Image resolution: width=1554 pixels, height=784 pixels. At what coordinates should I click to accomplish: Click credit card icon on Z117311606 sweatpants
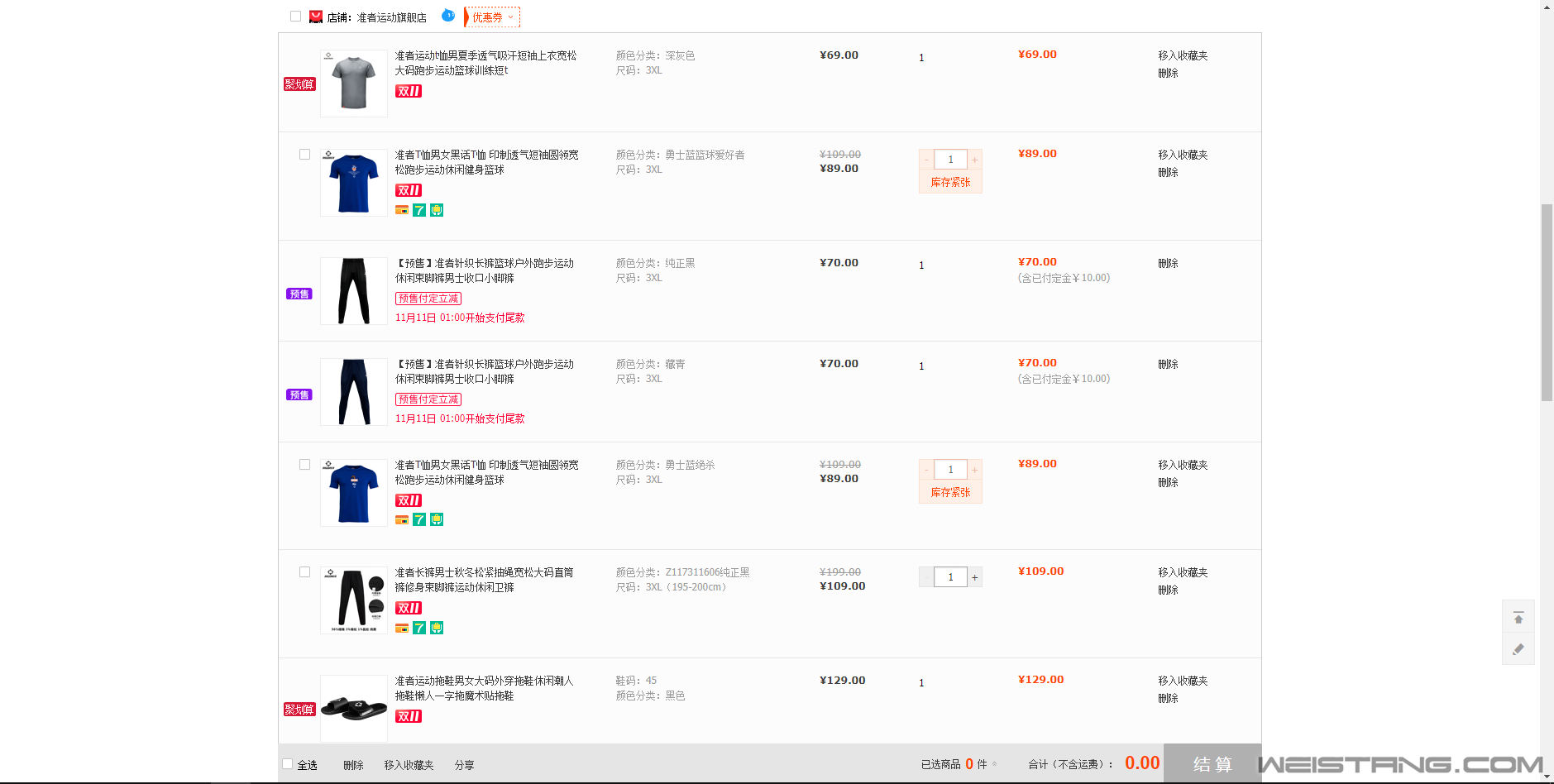[x=402, y=628]
